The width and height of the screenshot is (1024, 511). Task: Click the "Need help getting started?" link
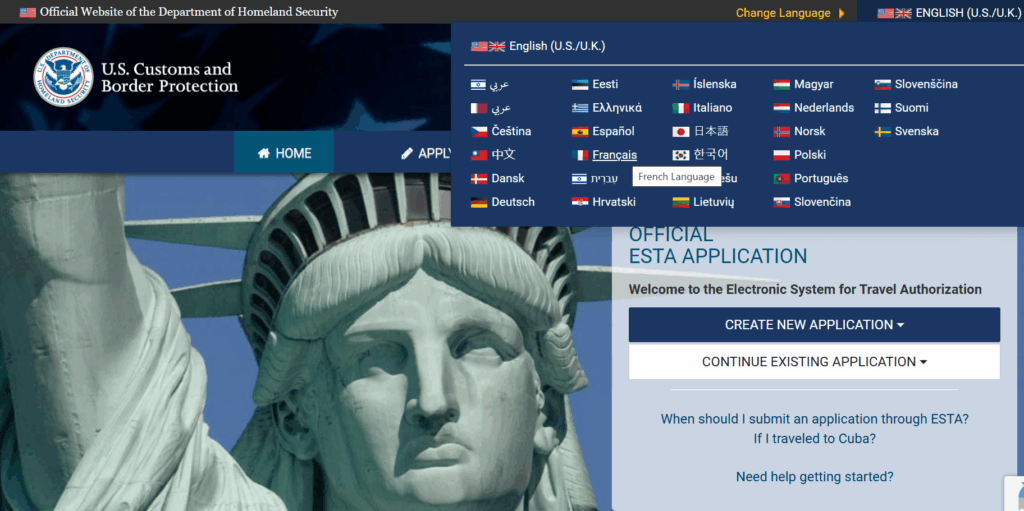pos(814,477)
